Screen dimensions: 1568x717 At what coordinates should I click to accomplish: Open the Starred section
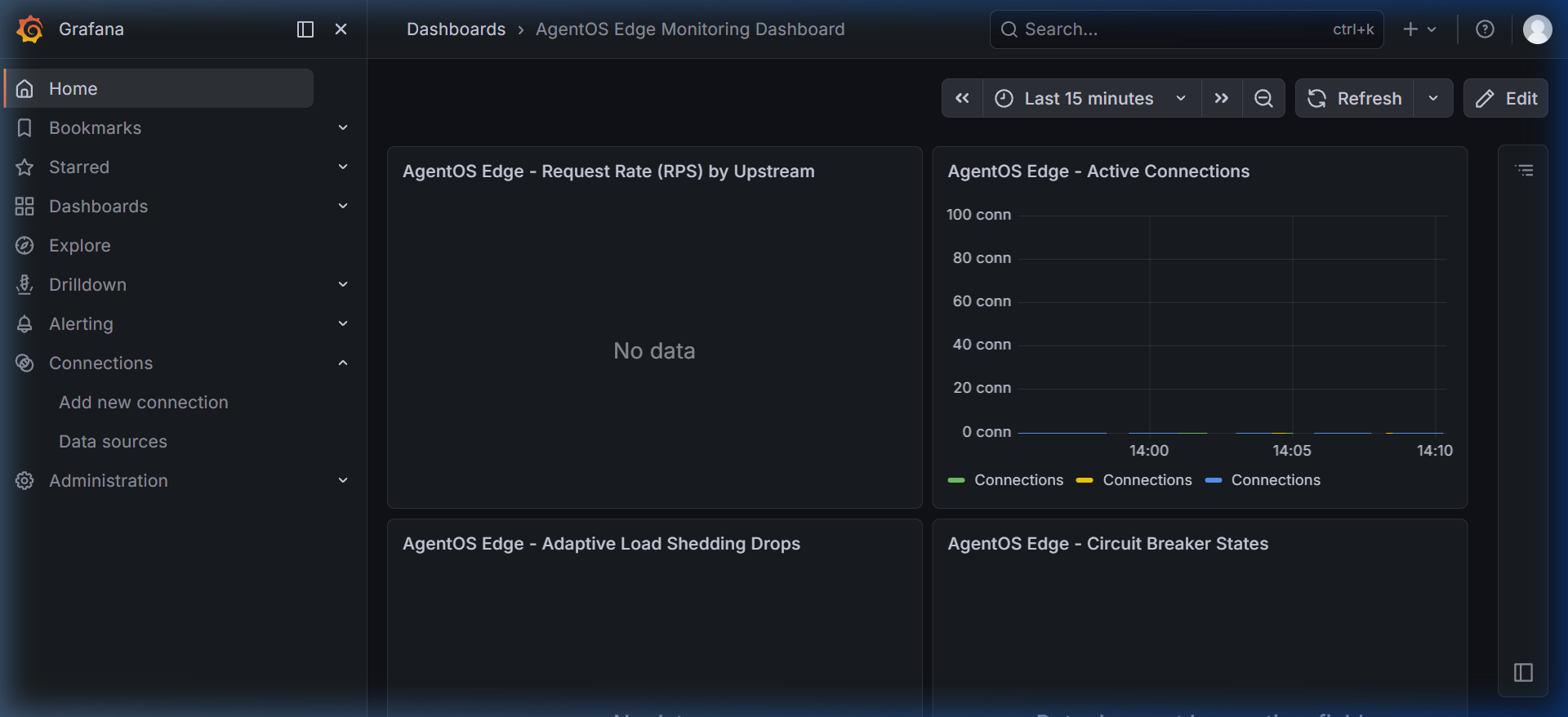[x=79, y=167]
